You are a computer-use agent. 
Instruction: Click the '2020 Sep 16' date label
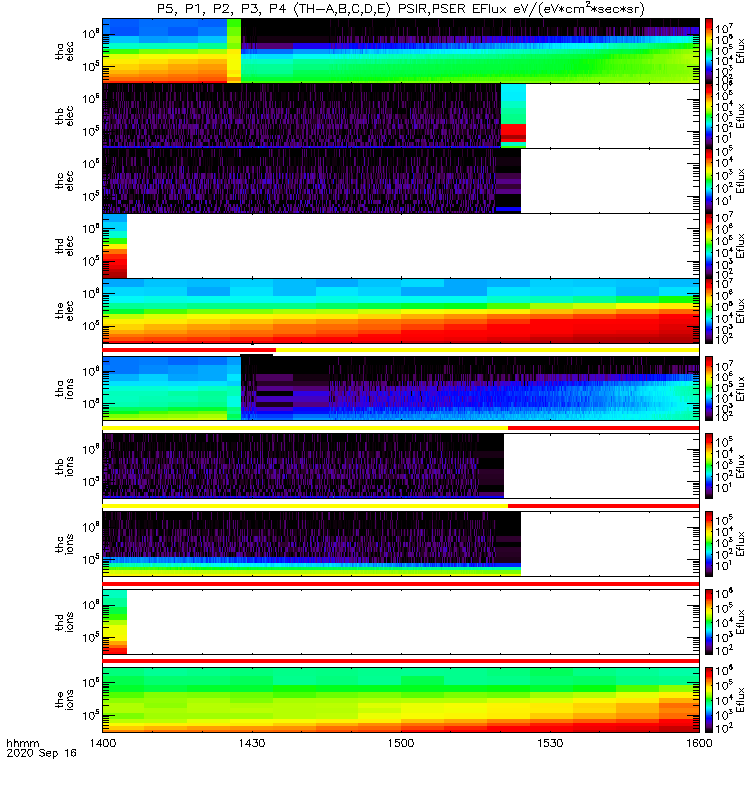pyautogui.click(x=41, y=753)
